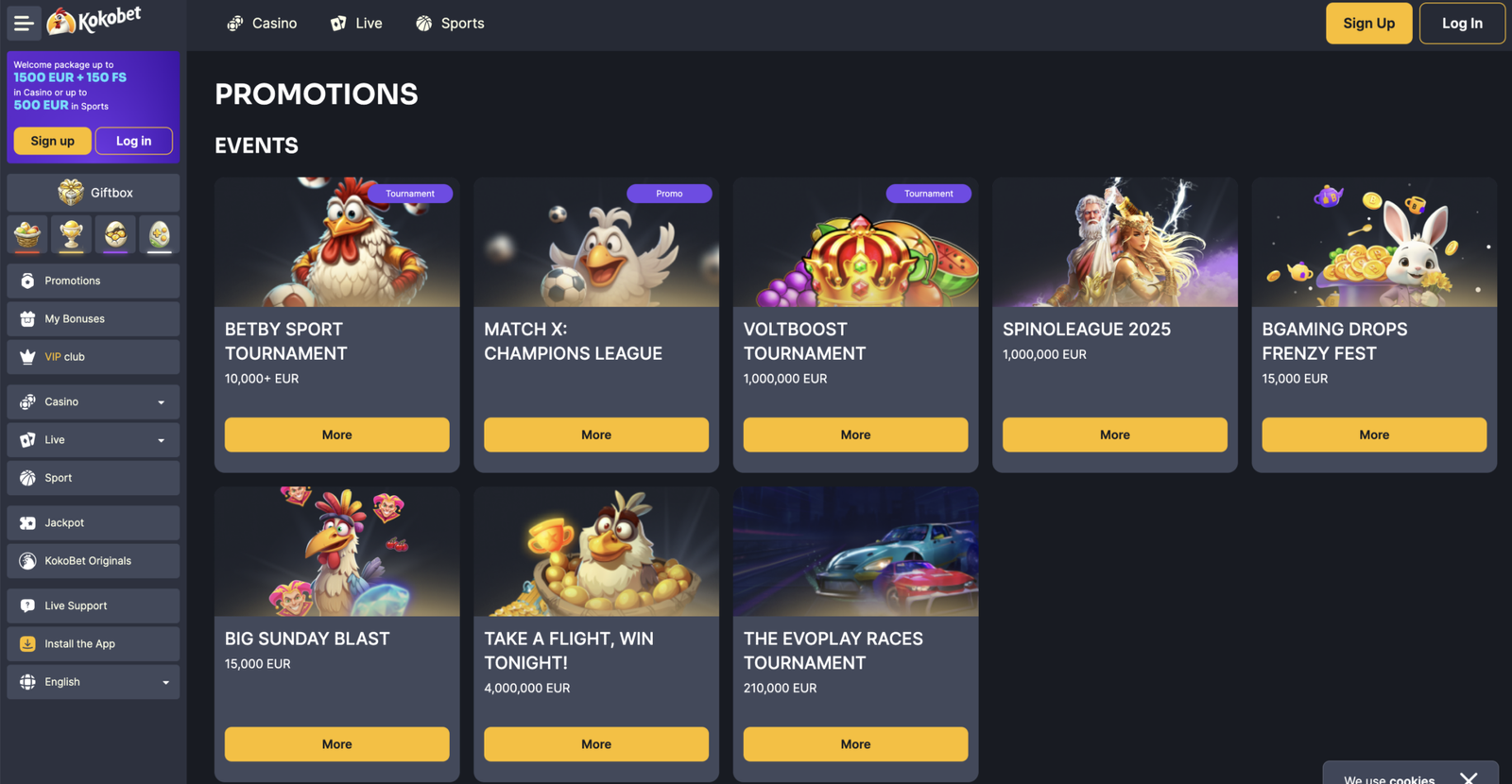The image size is (1512, 784).
Task: Click the top-right Sign Up button
Action: point(1368,23)
